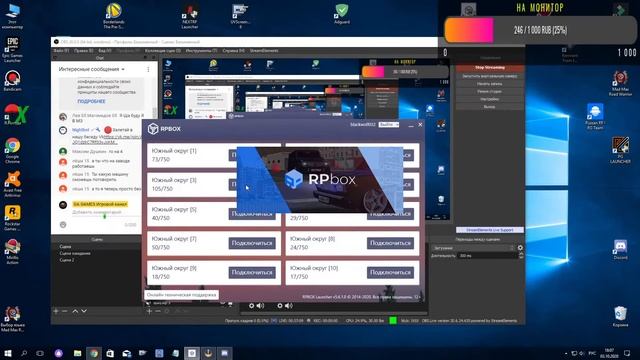Select 'Сцена 2' in scenes list
Image resolution: width=640 pixels, height=360 pixels.
tap(67, 260)
